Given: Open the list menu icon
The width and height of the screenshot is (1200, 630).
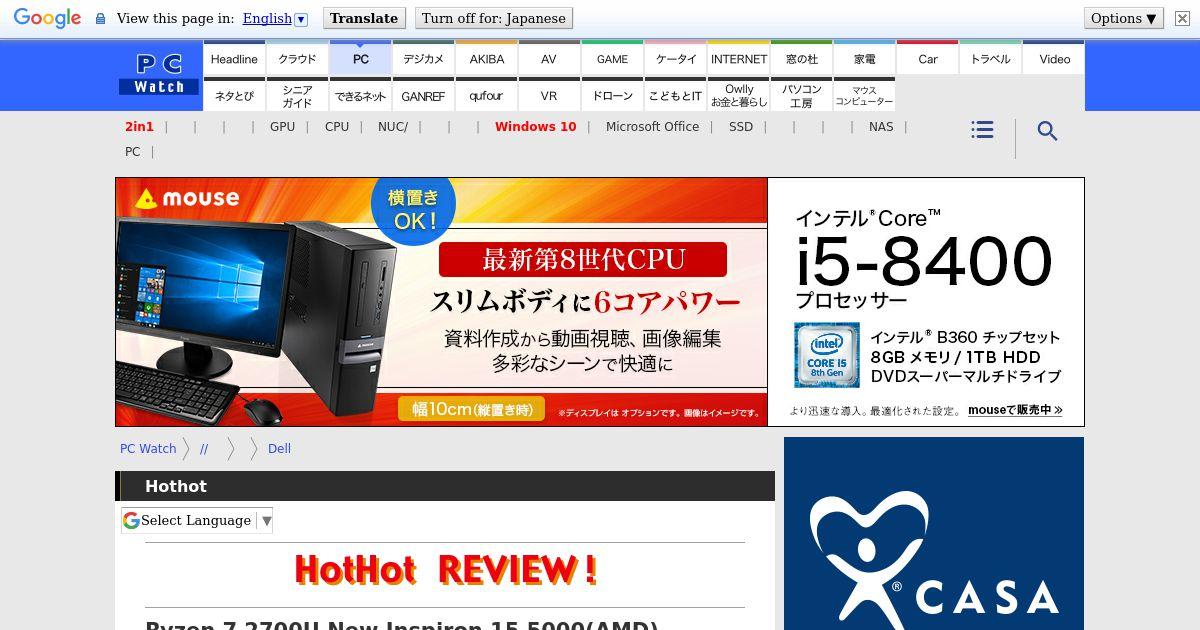Looking at the screenshot, I should 982,130.
